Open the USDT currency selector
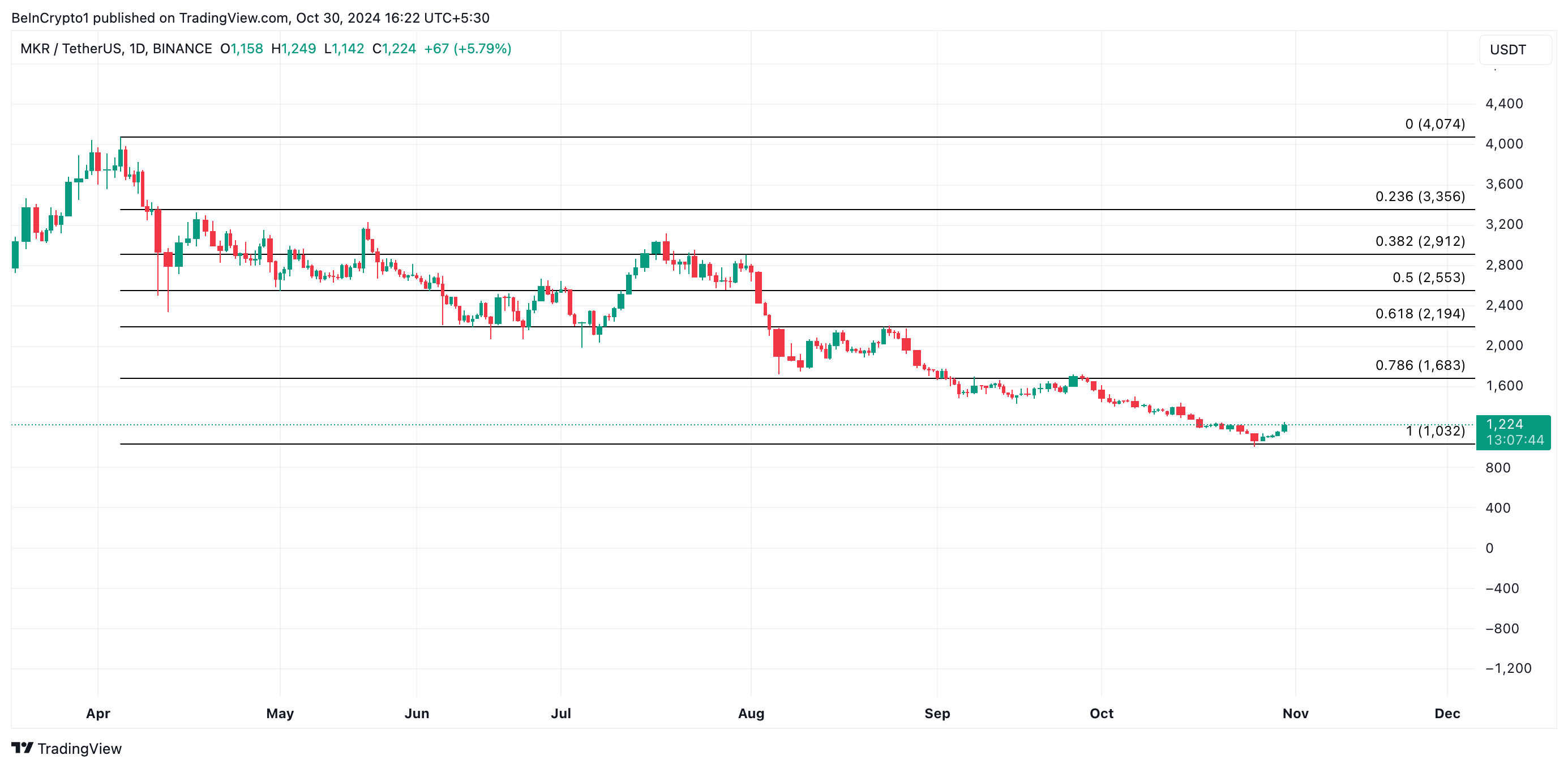1568x768 pixels. [1514, 49]
